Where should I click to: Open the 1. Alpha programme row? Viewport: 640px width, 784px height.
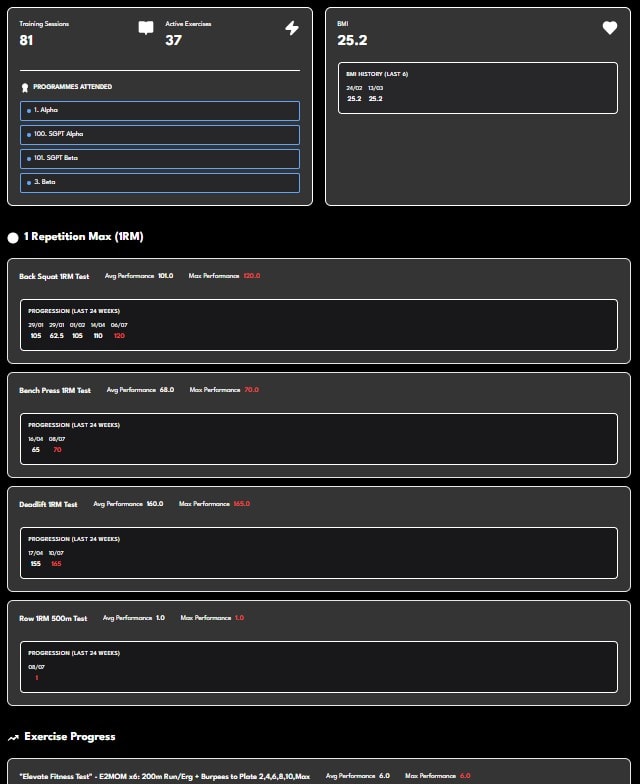160,110
